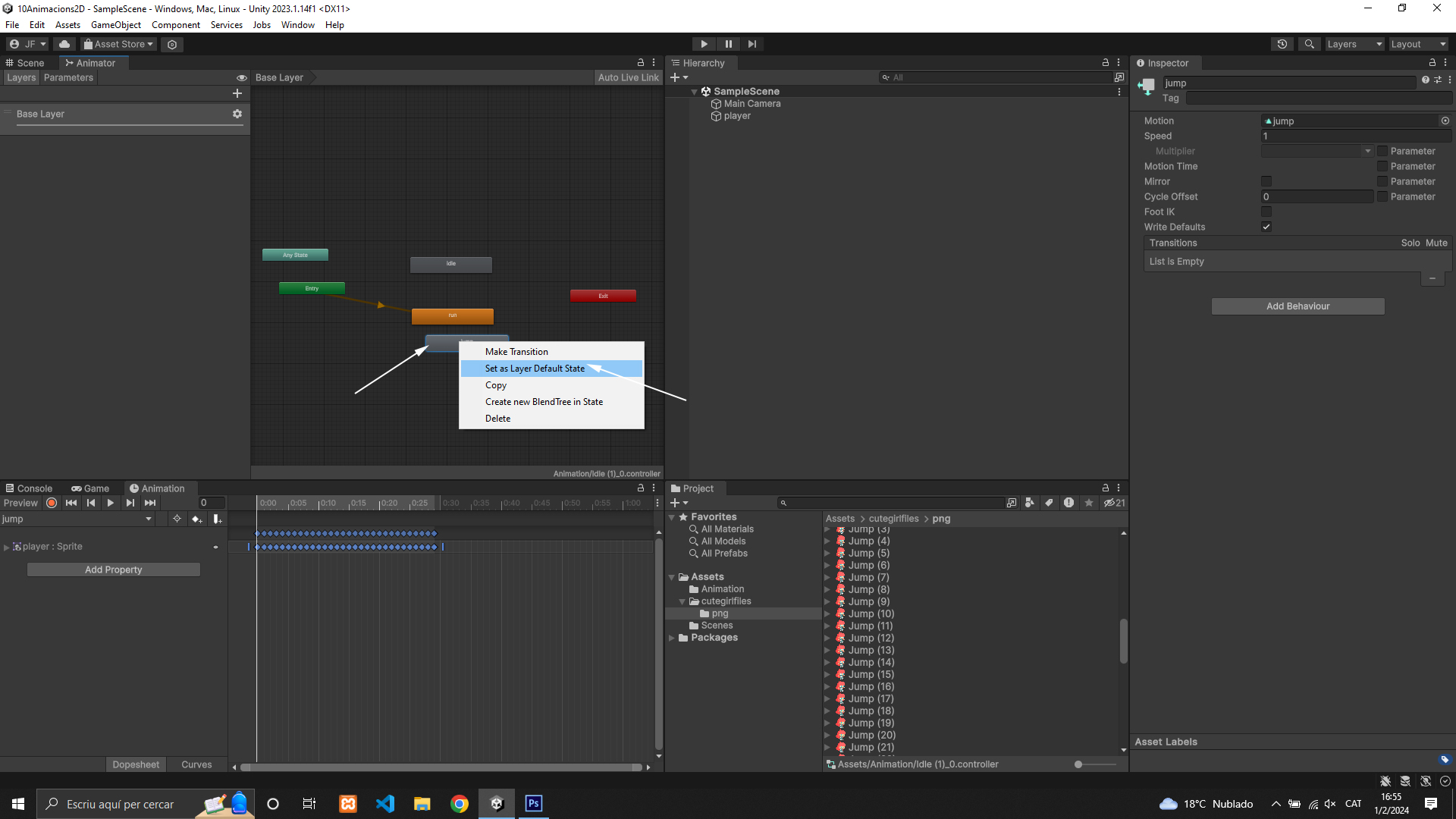Click the Add Property button
Screen dimensions: 1456x819
(114, 570)
